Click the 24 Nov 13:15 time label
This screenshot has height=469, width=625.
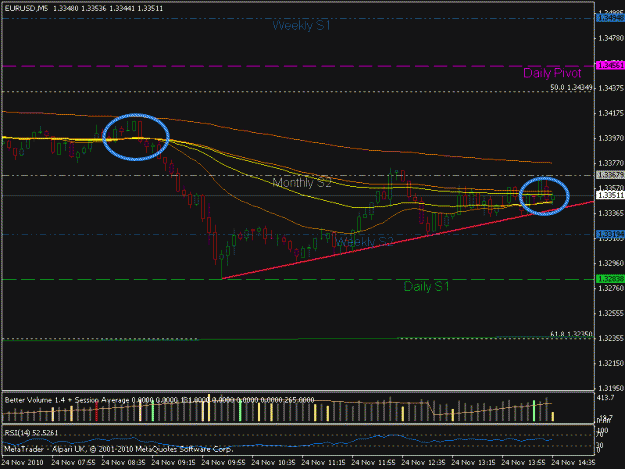(x=473, y=463)
